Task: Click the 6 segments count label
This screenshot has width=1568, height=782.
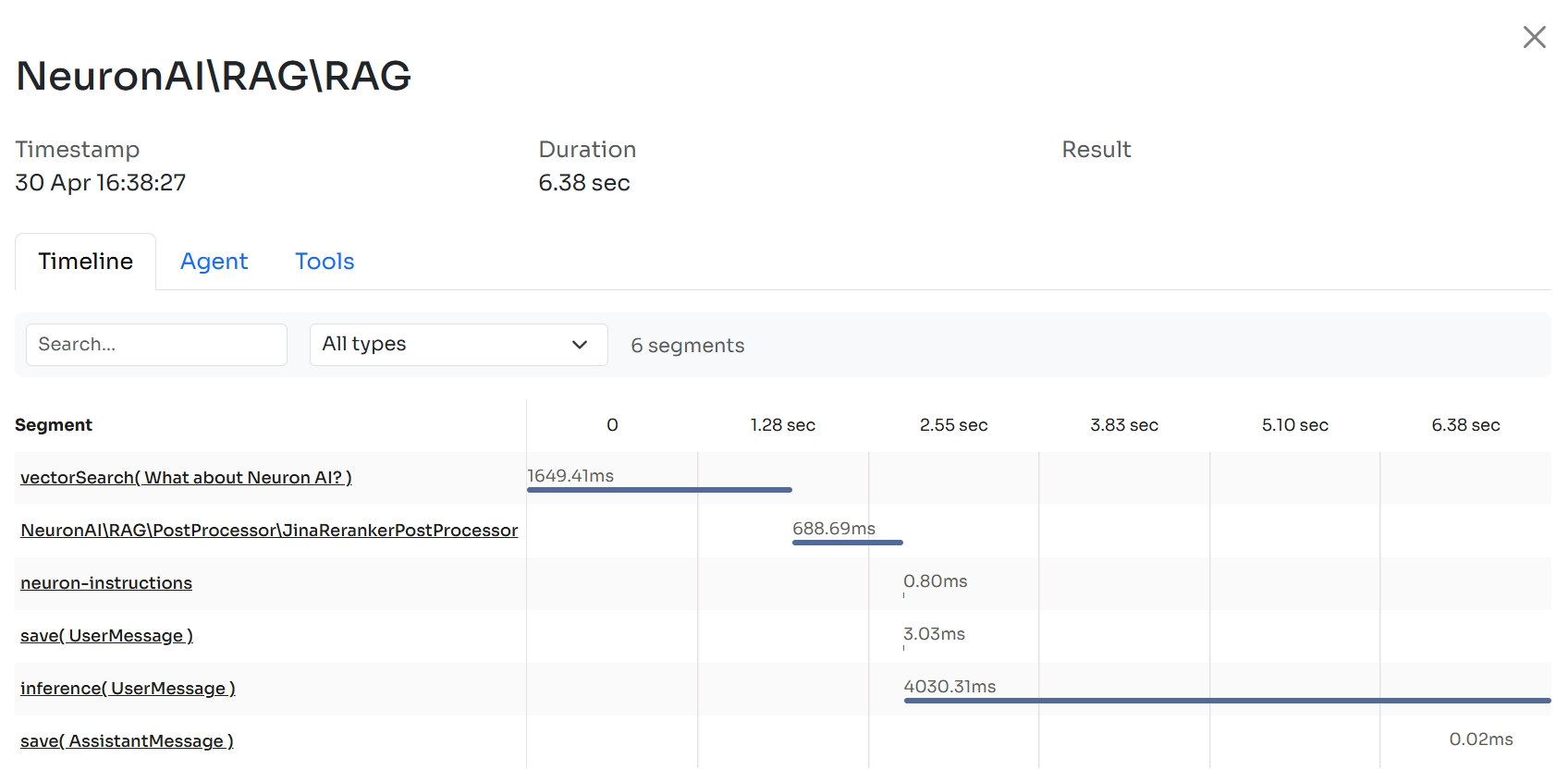Action: [x=687, y=346]
